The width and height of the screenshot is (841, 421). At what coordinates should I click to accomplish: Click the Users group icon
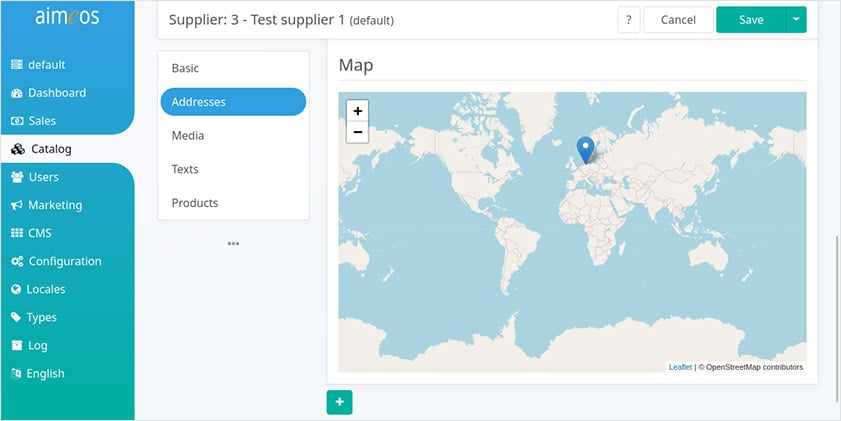pyautogui.click(x=17, y=177)
